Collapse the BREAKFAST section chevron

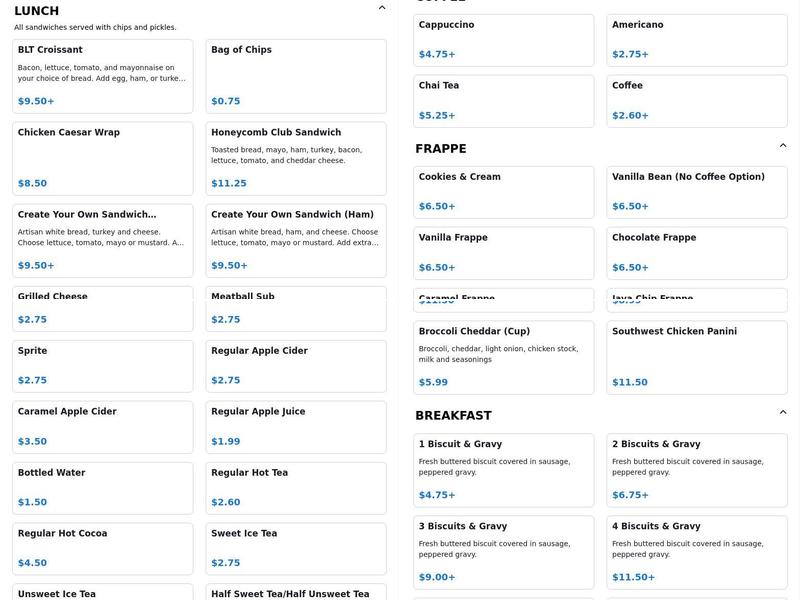[x=783, y=412]
